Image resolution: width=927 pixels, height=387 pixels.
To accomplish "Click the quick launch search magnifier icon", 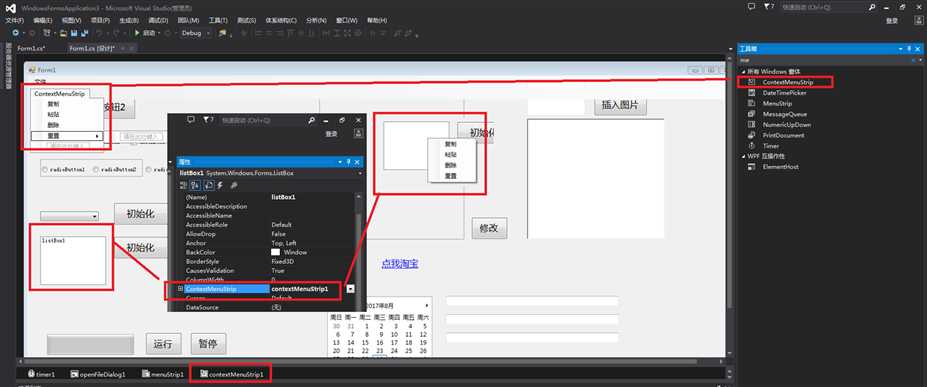I will click(x=871, y=7).
